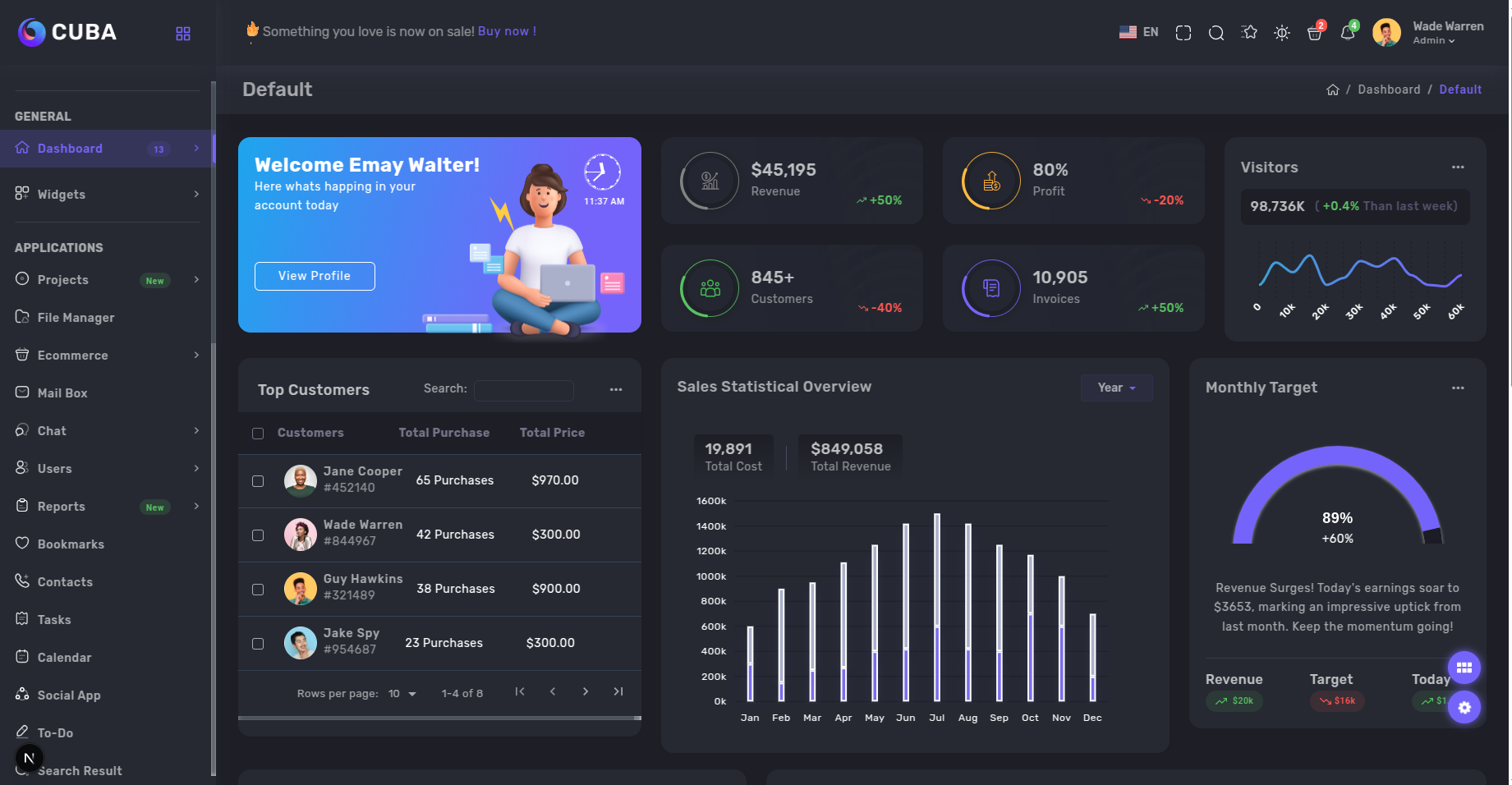Open File Manager from the sidebar
Viewport: 1512px width, 785px height.
click(x=76, y=318)
